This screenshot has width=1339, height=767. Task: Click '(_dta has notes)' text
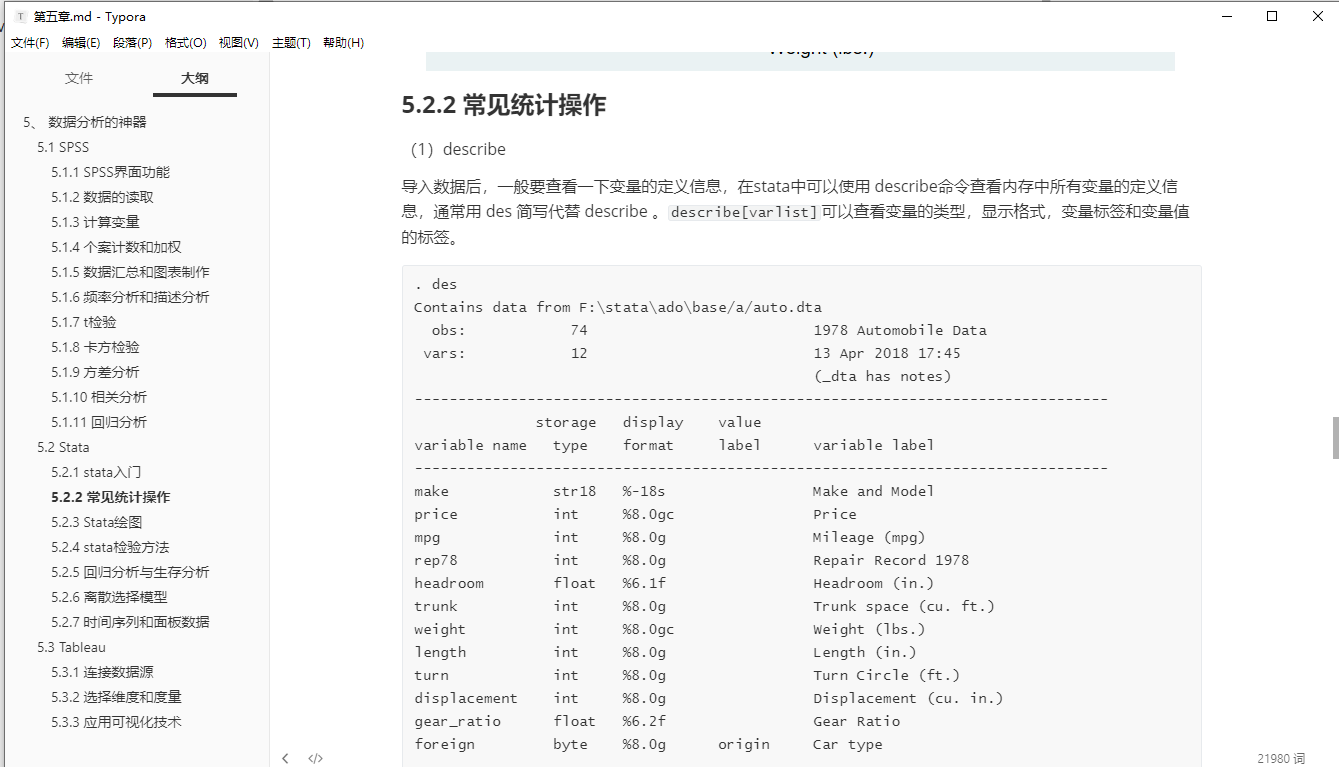pos(882,376)
